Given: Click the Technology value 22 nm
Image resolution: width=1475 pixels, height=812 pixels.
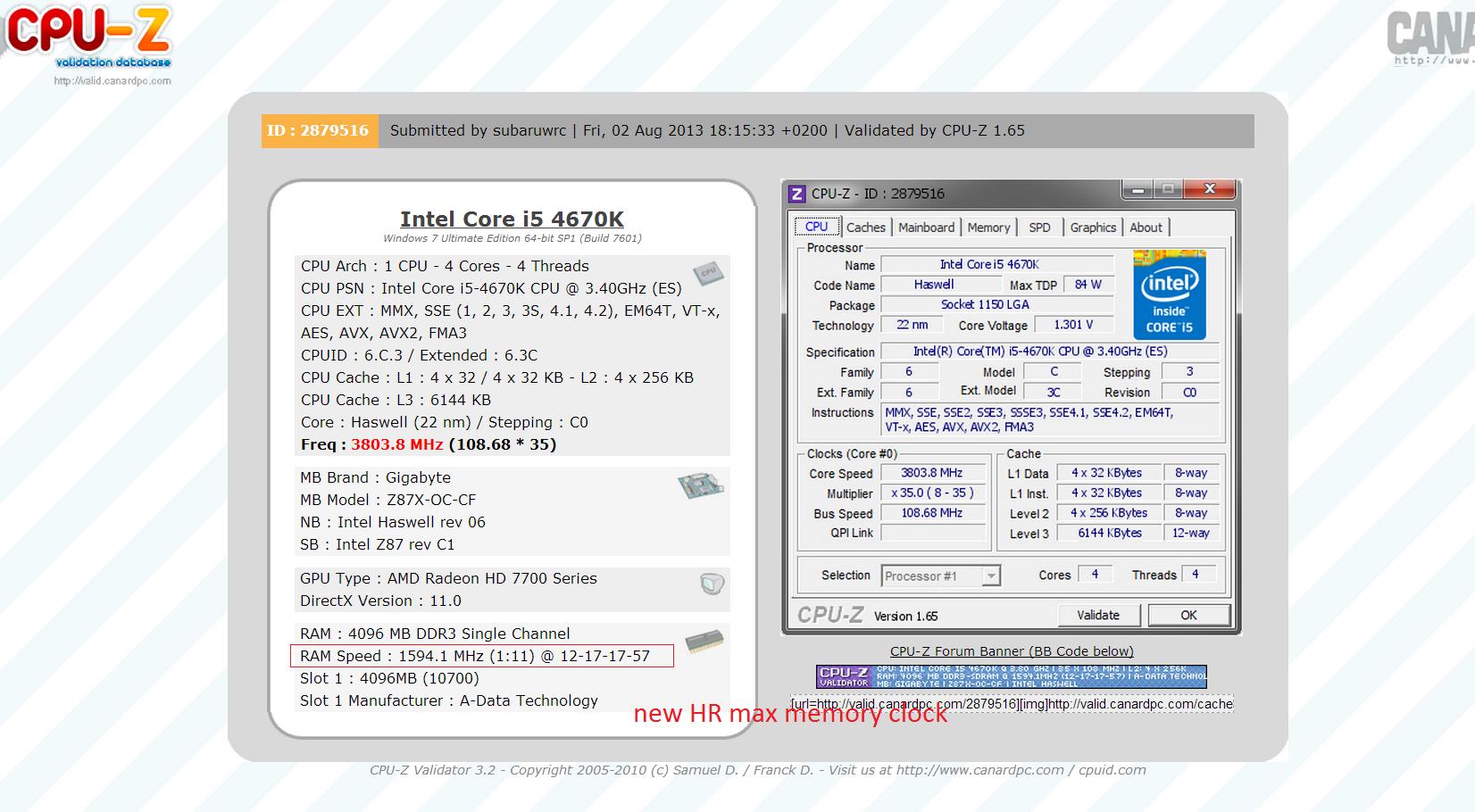Looking at the screenshot, I should click(x=912, y=325).
